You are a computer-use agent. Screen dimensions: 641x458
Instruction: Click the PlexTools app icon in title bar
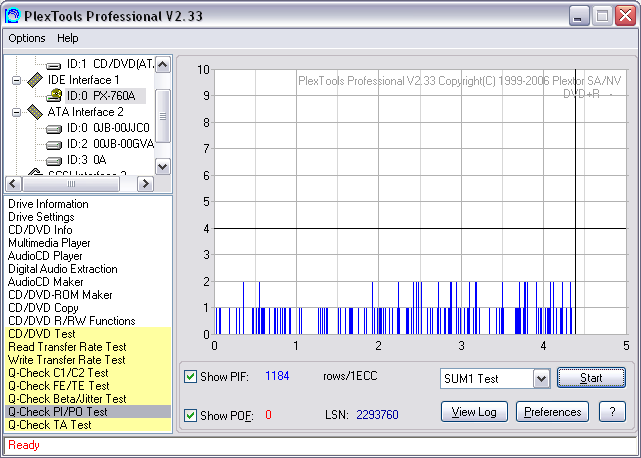12,16
